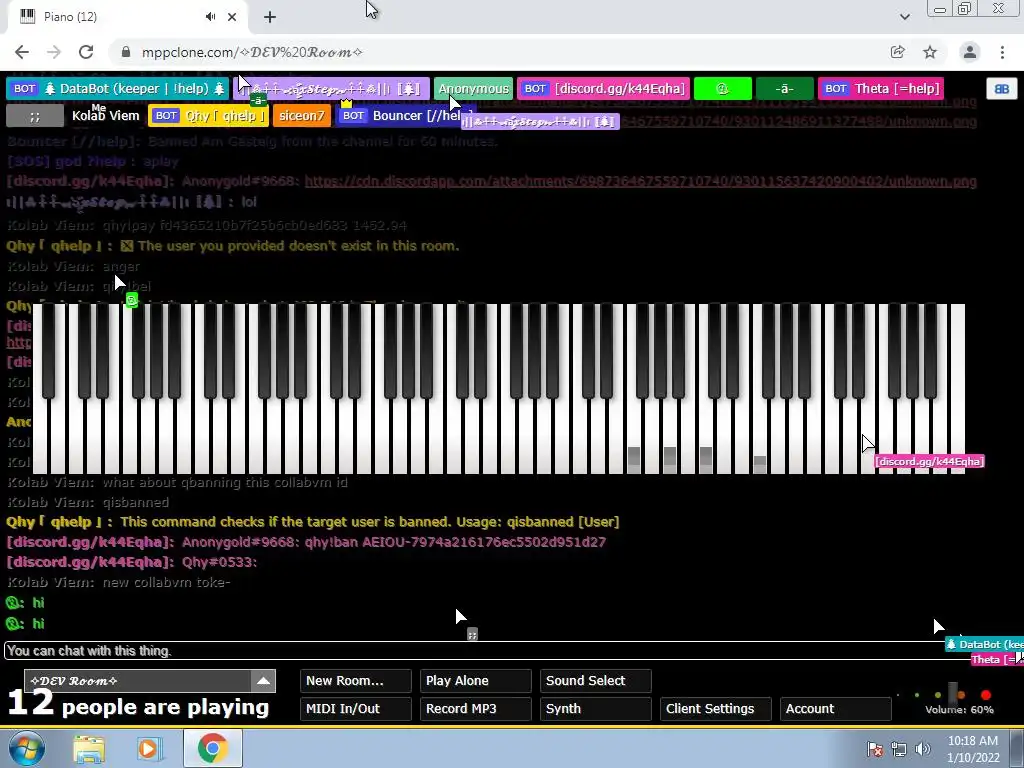Screen dimensions: 1024x768
Task: Open the network tray icon
Action: click(899, 749)
